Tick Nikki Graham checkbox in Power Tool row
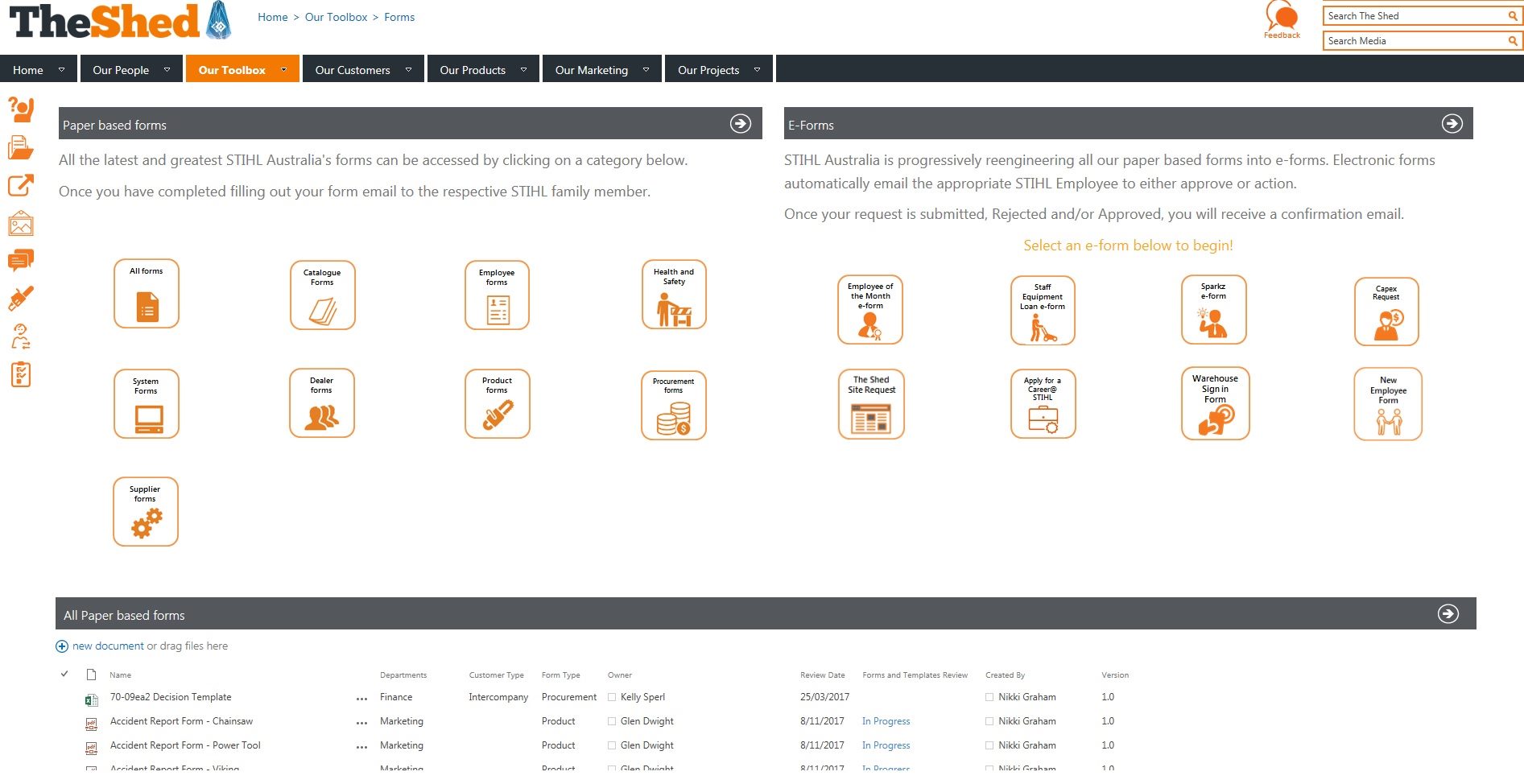This screenshot has height=784, width=1524. coord(989,745)
